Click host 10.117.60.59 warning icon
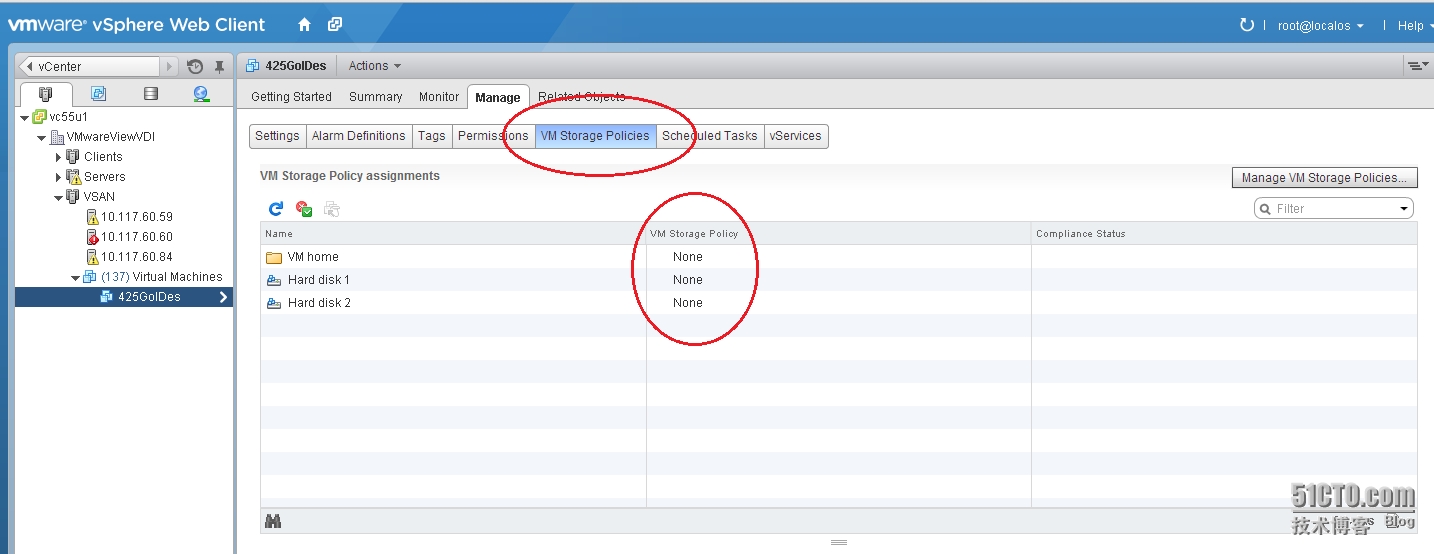The height and width of the screenshot is (554, 1434). click(92, 217)
